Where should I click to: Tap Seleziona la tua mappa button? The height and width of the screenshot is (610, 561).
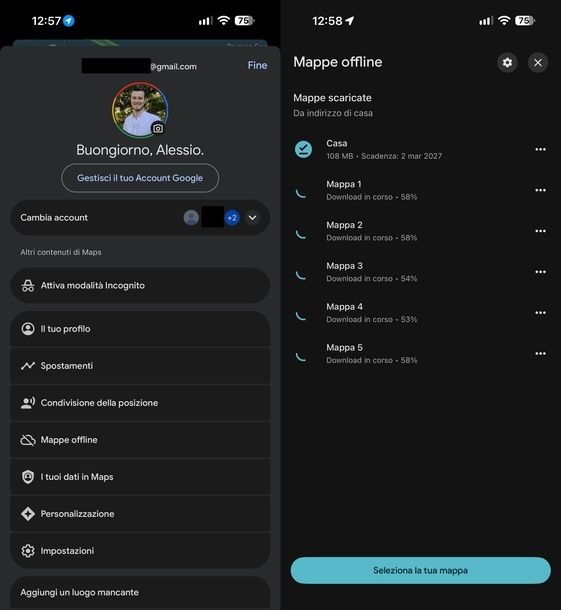421,570
